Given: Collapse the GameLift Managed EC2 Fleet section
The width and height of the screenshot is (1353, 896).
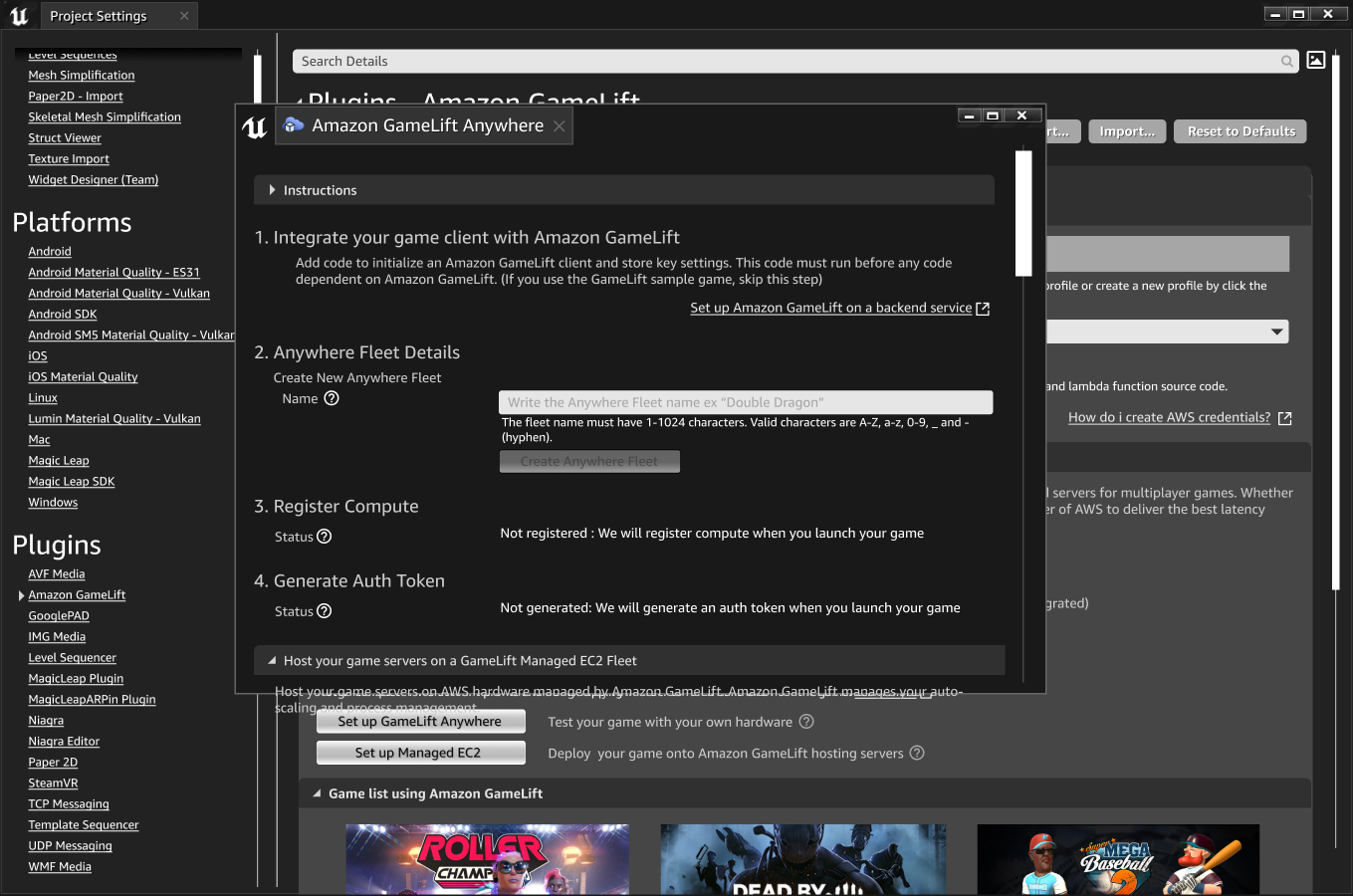Looking at the screenshot, I should coord(272,660).
